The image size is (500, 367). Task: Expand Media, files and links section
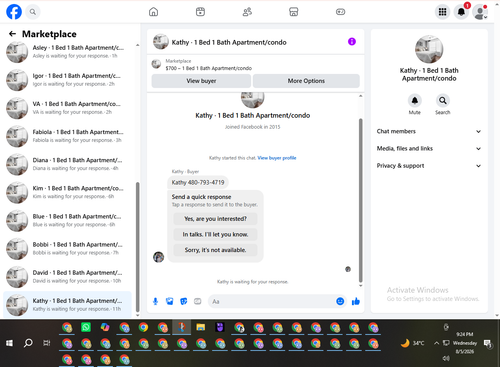coord(429,148)
